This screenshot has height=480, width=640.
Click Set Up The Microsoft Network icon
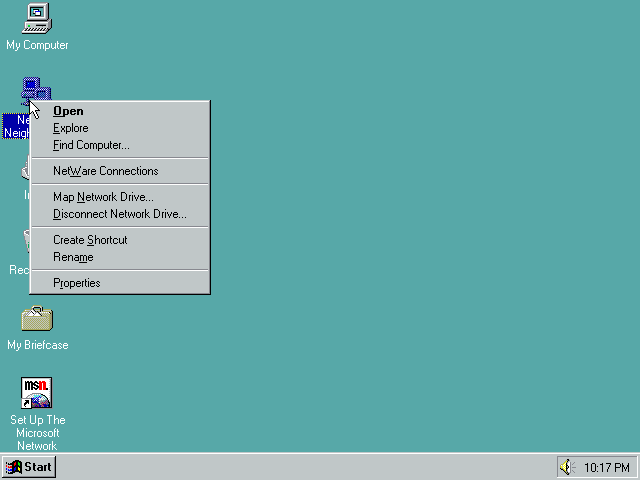pyautogui.click(x=37, y=393)
